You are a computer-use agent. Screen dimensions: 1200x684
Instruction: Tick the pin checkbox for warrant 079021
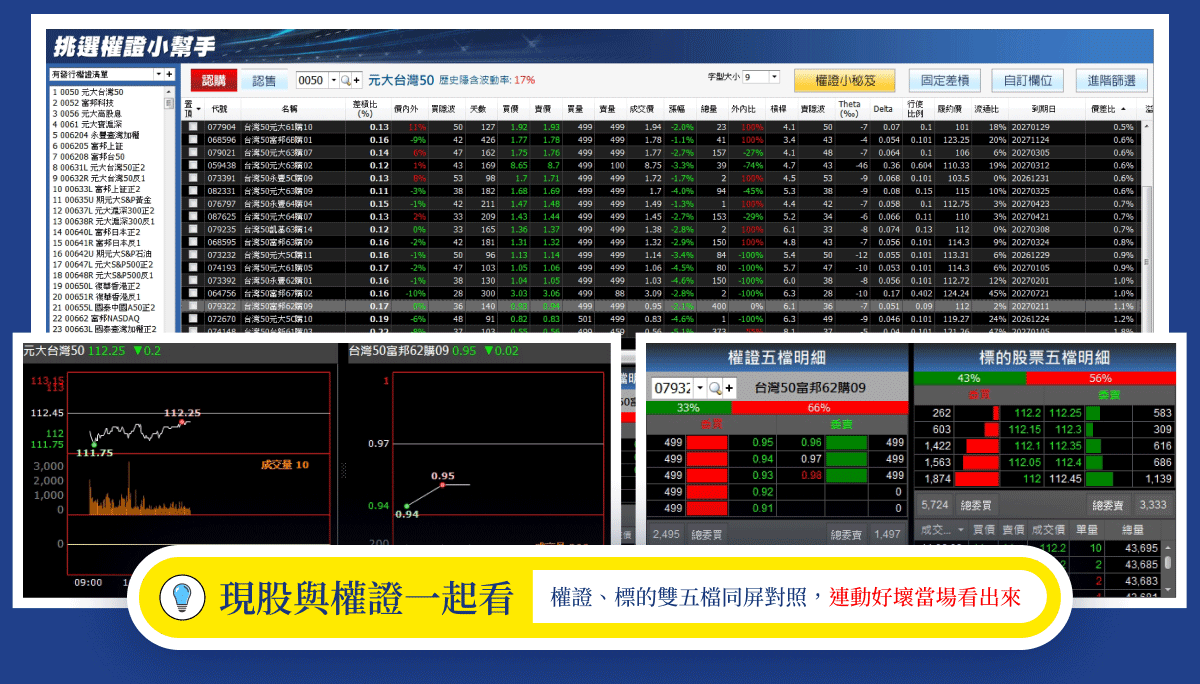[x=193, y=153]
